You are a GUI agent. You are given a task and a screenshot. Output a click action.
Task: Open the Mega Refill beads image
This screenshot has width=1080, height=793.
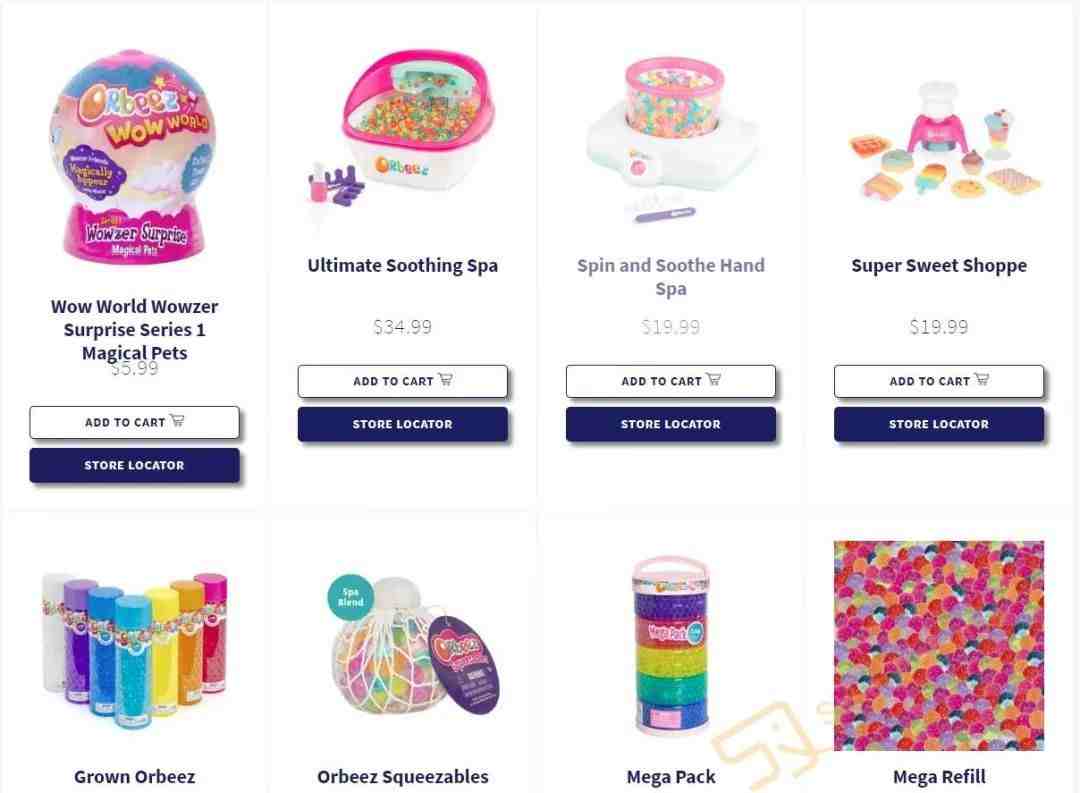tap(939, 646)
